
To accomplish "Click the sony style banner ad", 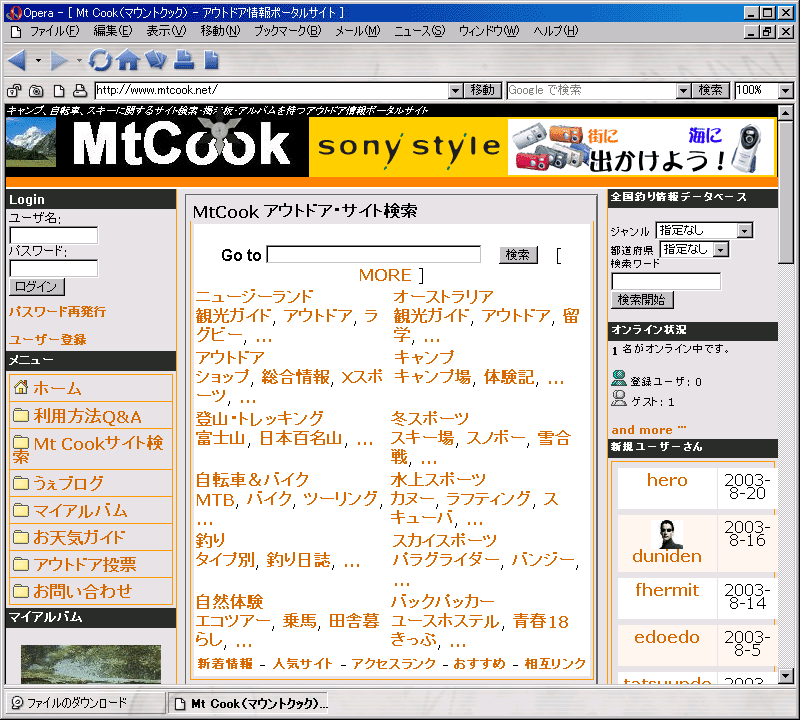I will tap(542, 147).
